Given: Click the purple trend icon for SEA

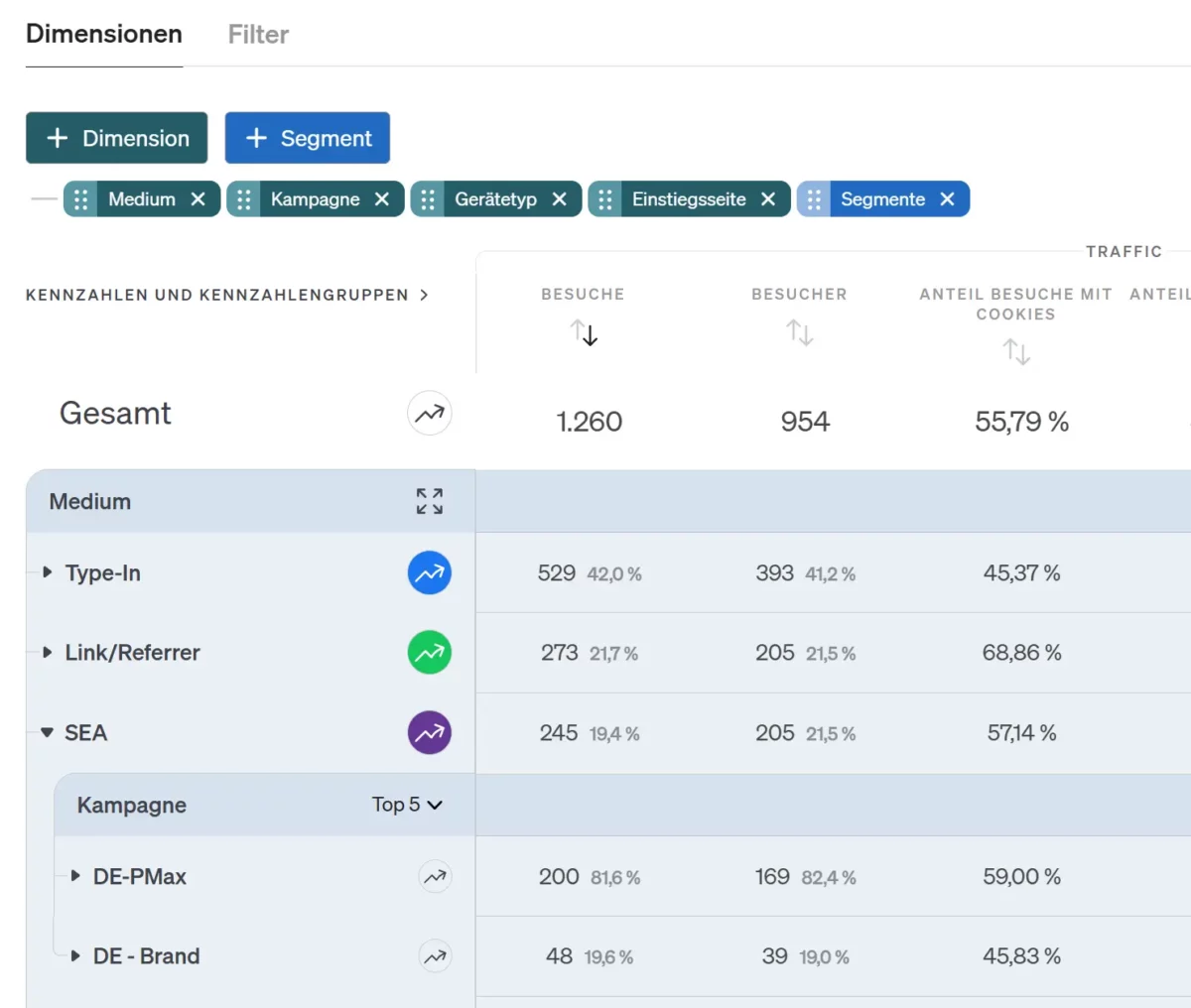Looking at the screenshot, I should tap(429, 733).
